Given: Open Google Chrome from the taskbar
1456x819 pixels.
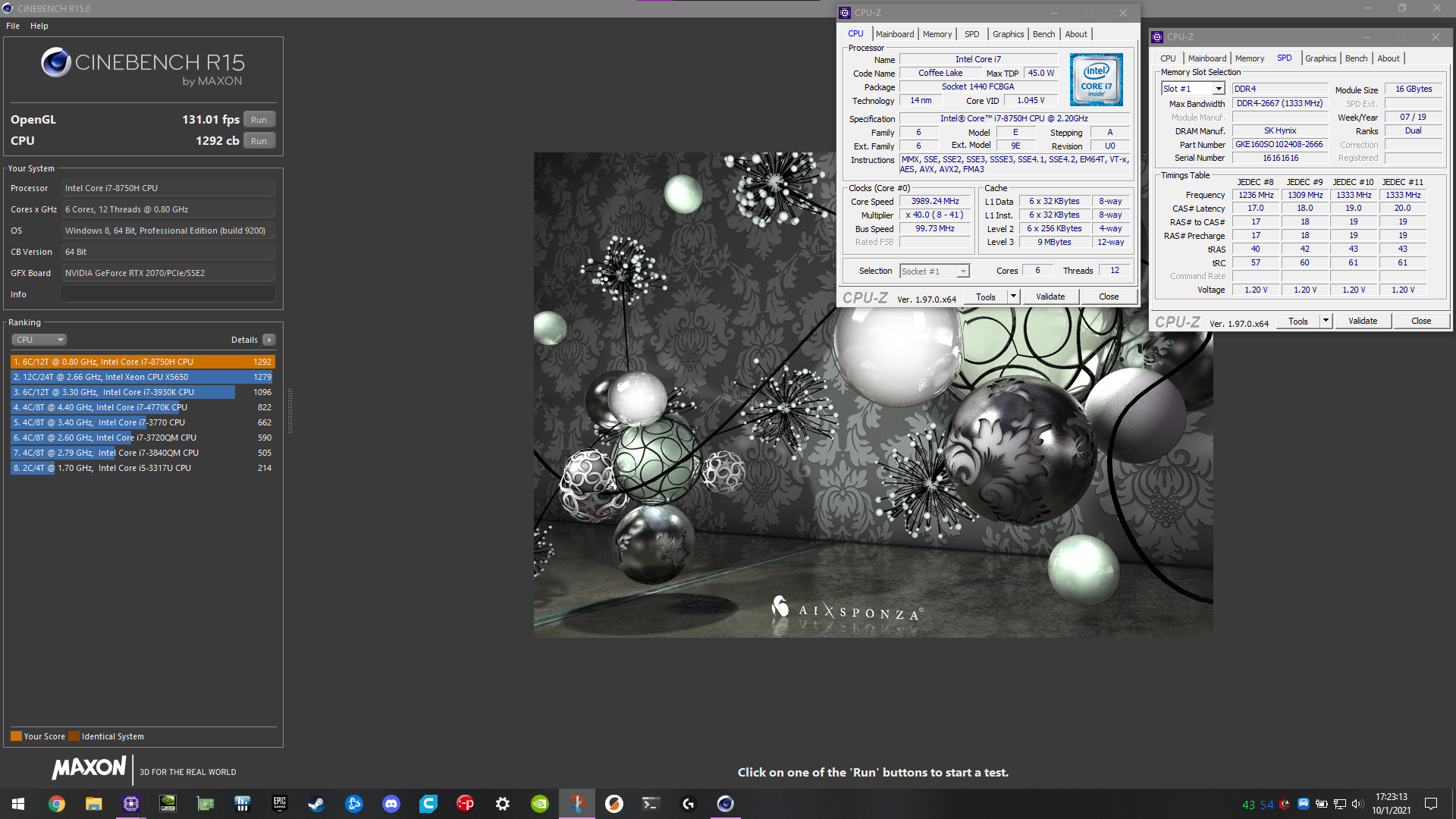Looking at the screenshot, I should click(x=57, y=804).
